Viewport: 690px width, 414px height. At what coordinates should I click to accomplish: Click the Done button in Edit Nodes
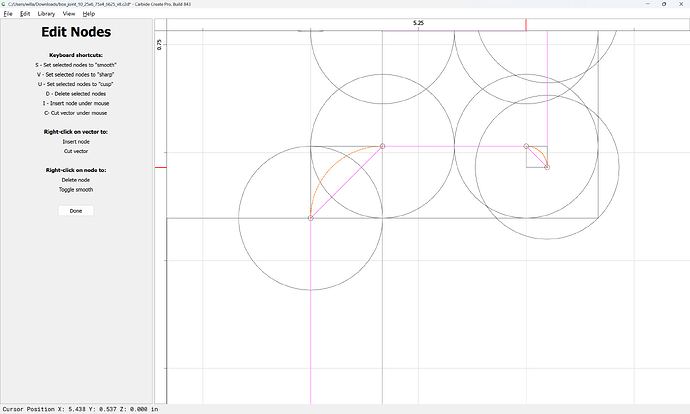pyautogui.click(x=76, y=211)
